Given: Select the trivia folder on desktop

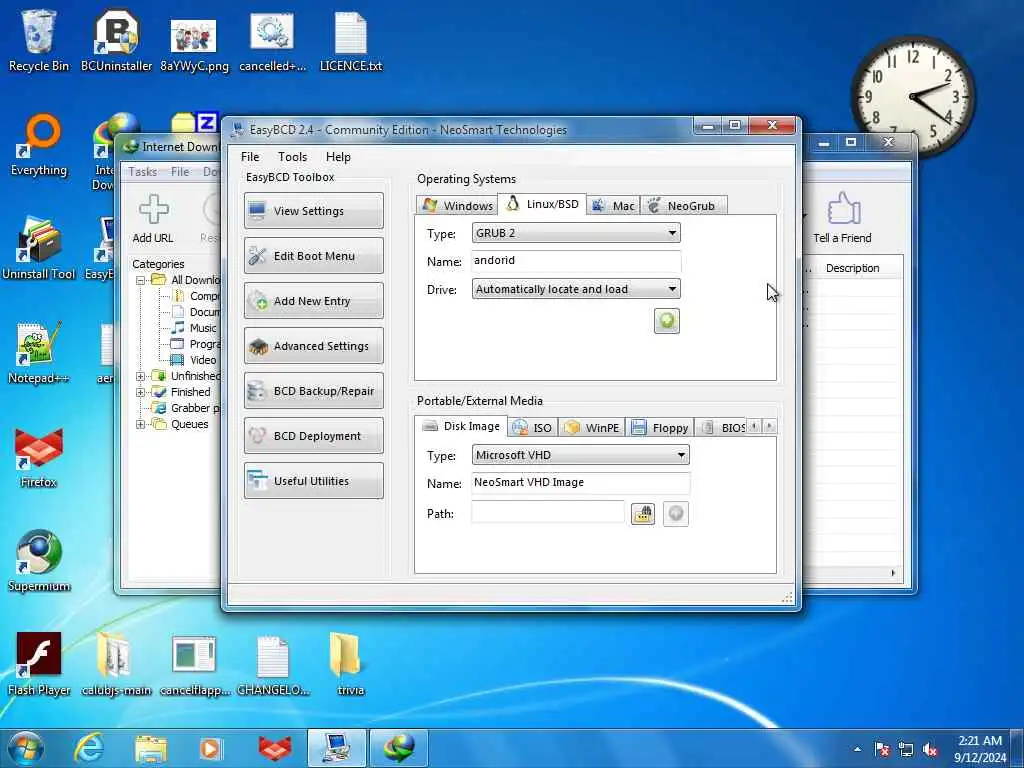Looking at the screenshot, I should [351, 665].
